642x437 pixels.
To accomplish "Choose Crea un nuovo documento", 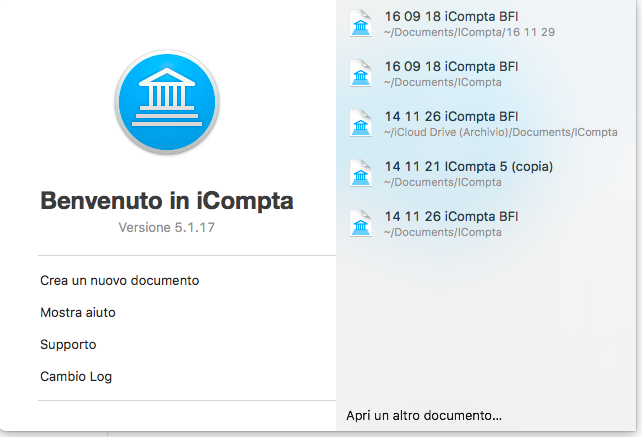I will point(120,281).
